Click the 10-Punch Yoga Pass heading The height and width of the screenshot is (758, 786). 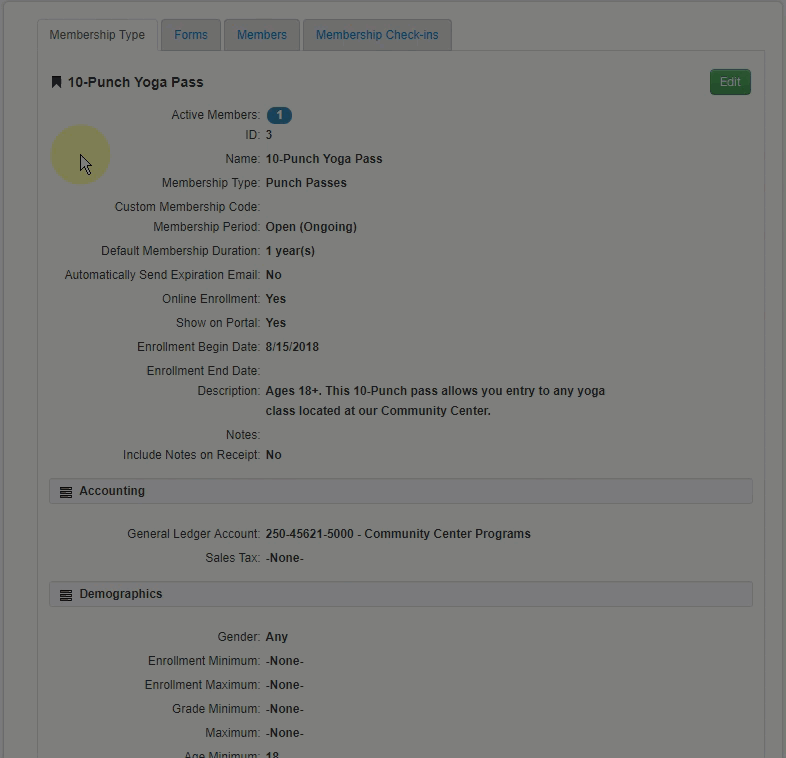point(135,82)
